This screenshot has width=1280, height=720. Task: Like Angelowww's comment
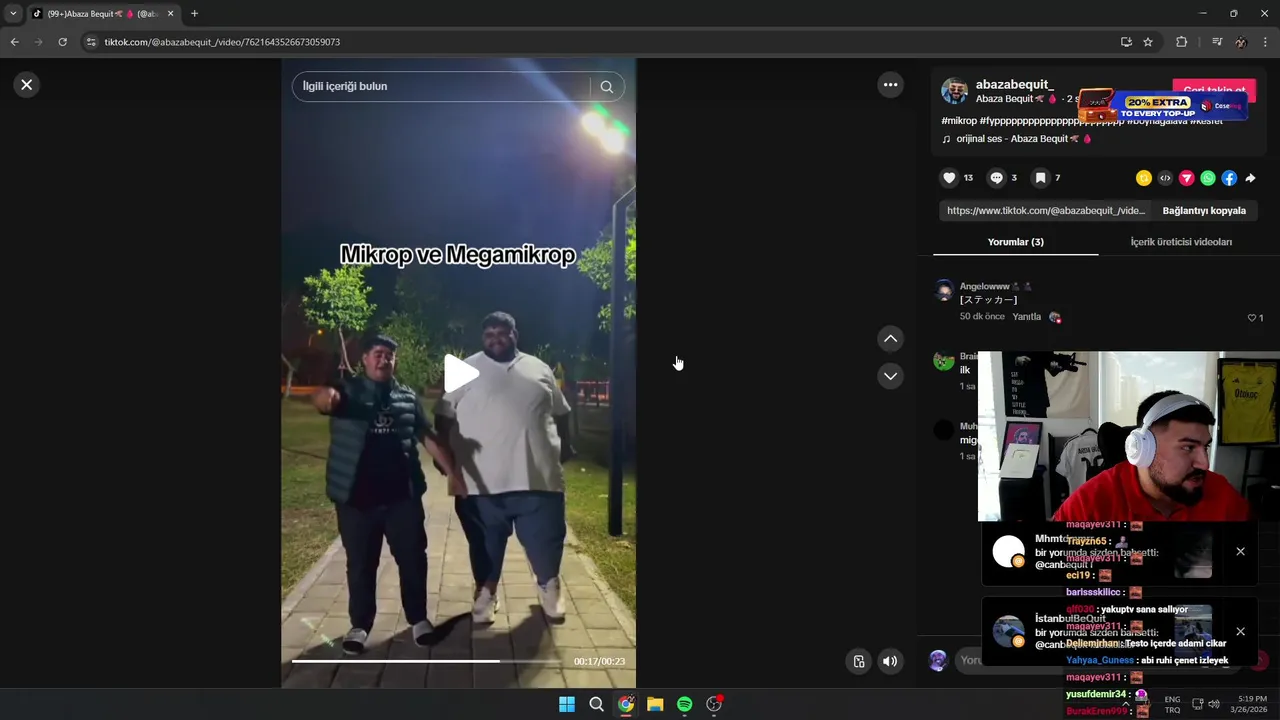pyautogui.click(x=1251, y=318)
